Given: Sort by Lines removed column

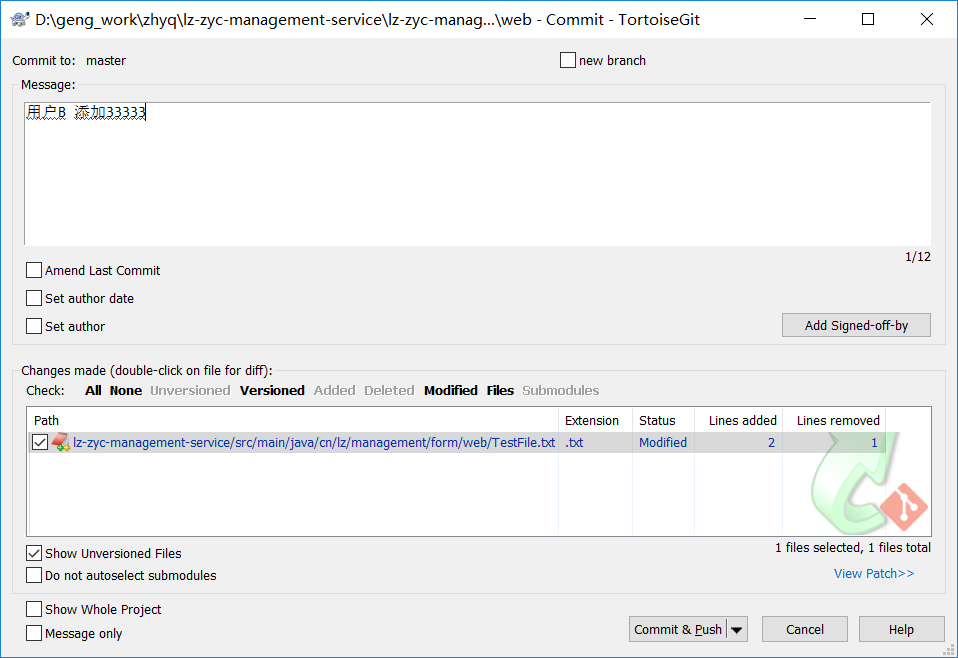Looking at the screenshot, I should [835, 420].
